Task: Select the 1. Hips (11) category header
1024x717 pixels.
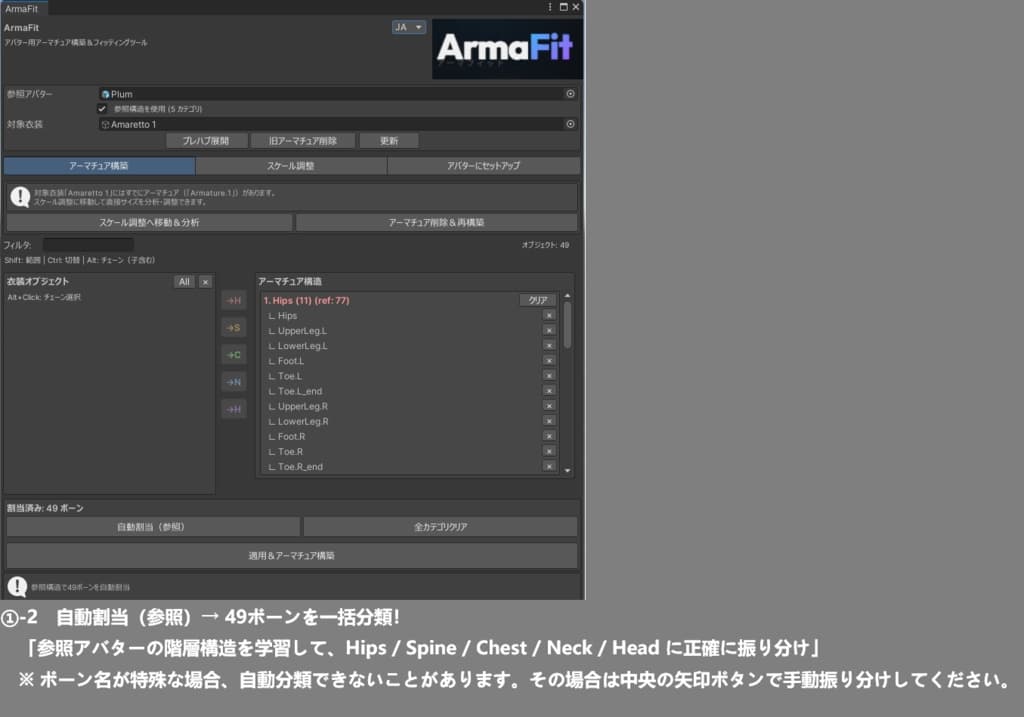Action: coord(306,300)
